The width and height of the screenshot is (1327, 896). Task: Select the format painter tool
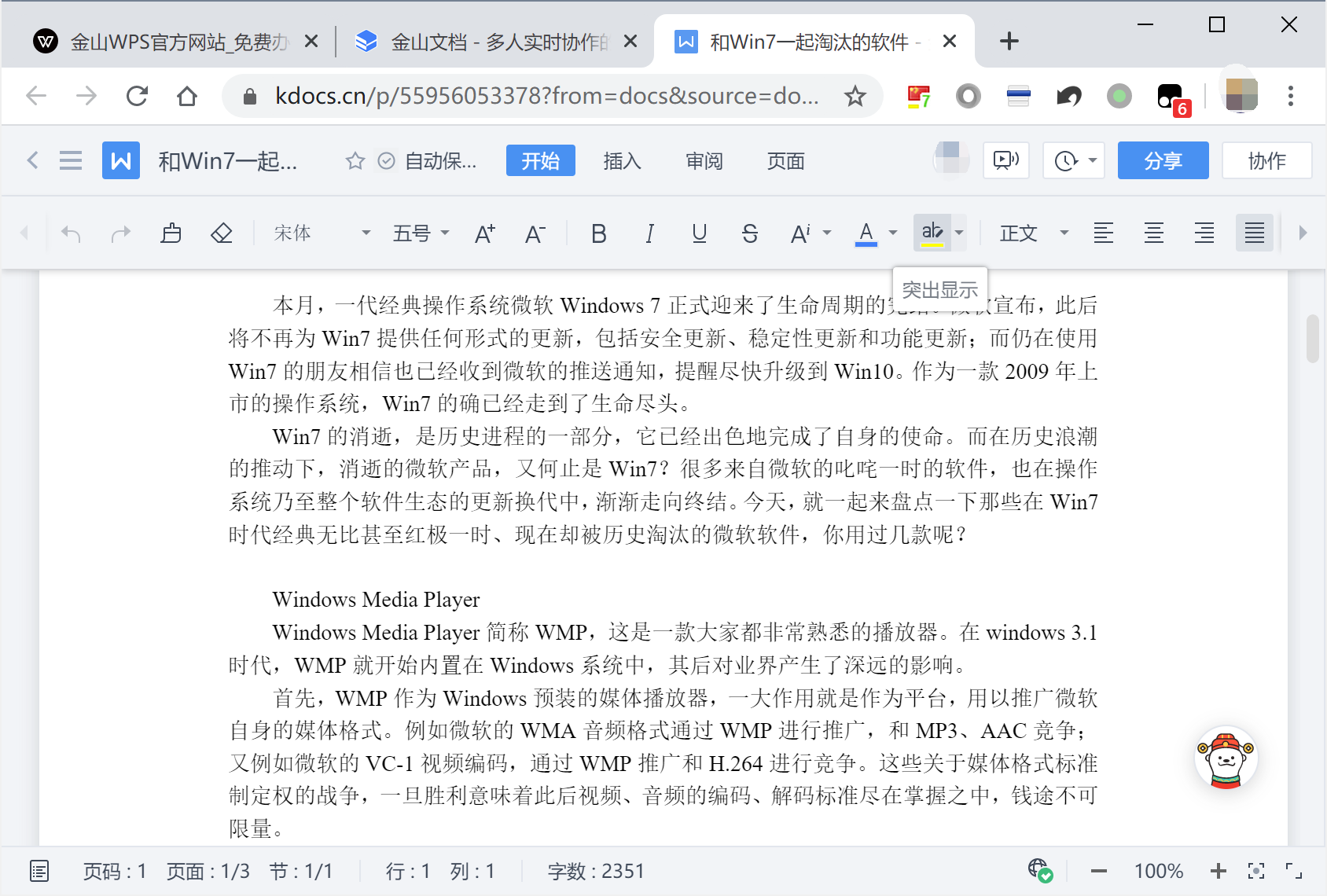pos(171,233)
